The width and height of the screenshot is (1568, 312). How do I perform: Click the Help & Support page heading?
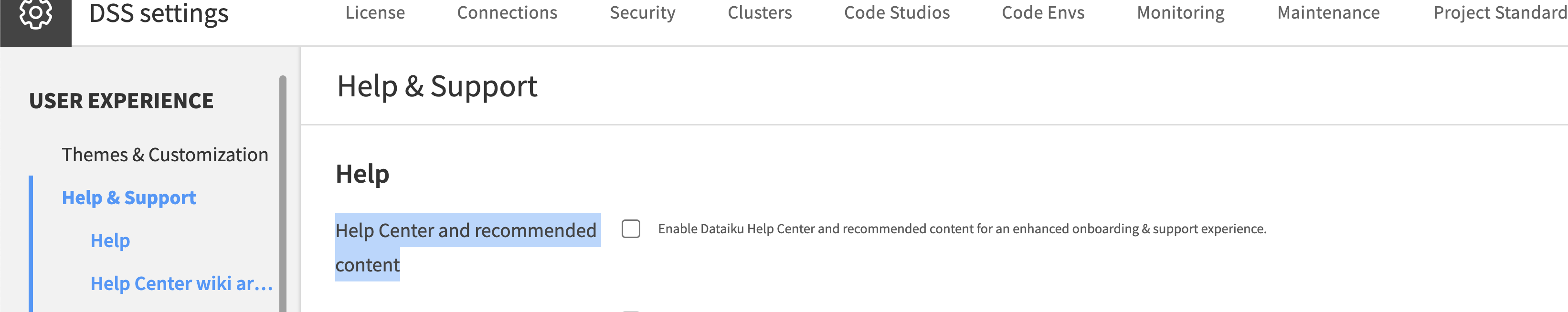point(437,86)
